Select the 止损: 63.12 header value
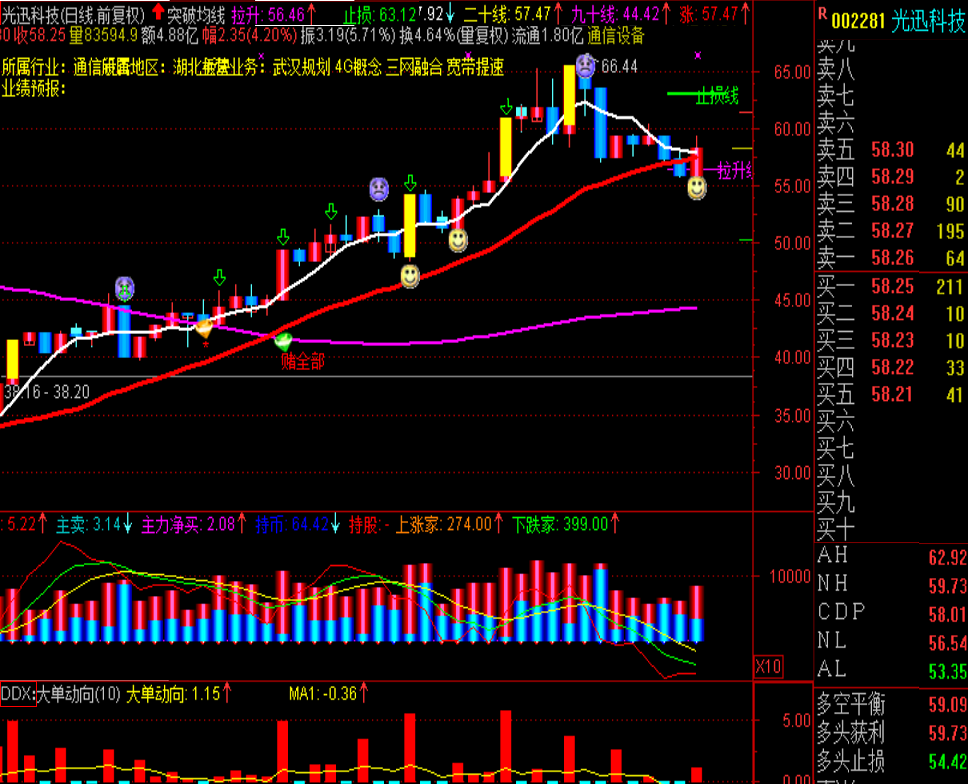 pos(379,15)
